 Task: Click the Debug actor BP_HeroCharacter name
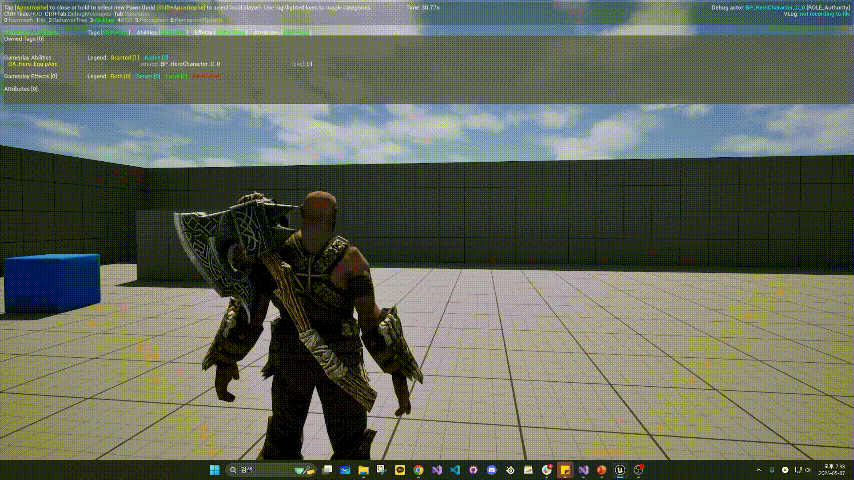pyautogui.click(x=774, y=8)
